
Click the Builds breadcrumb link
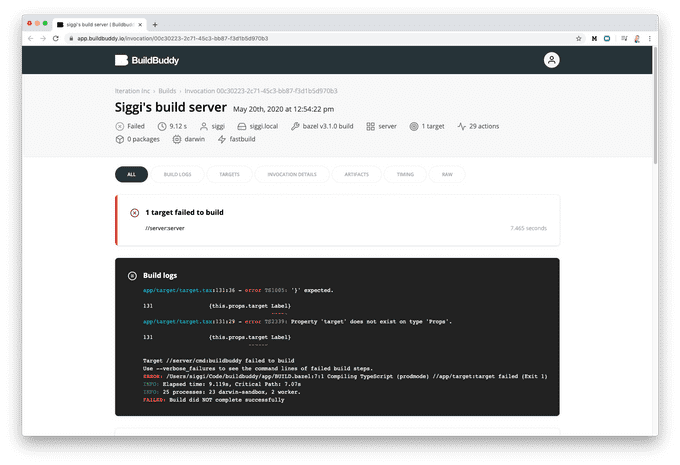pos(167,91)
